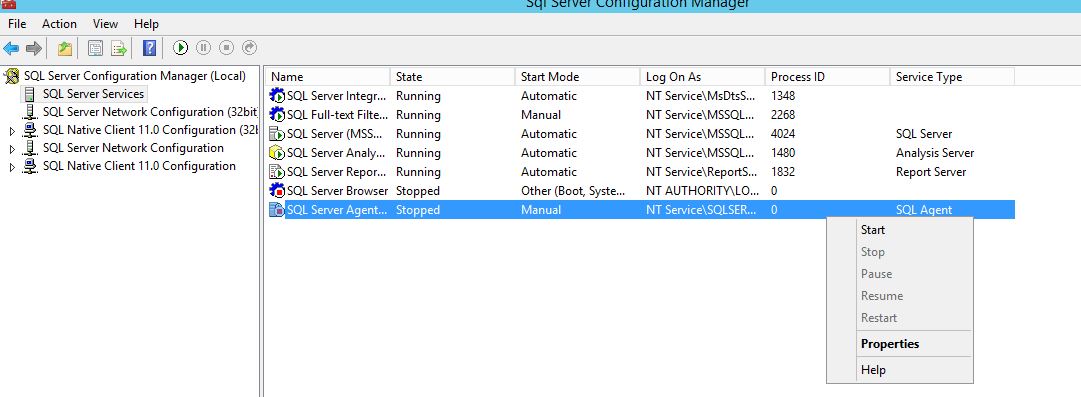Click the Up one level folder icon
This screenshot has width=1081, height=397.
(x=65, y=48)
